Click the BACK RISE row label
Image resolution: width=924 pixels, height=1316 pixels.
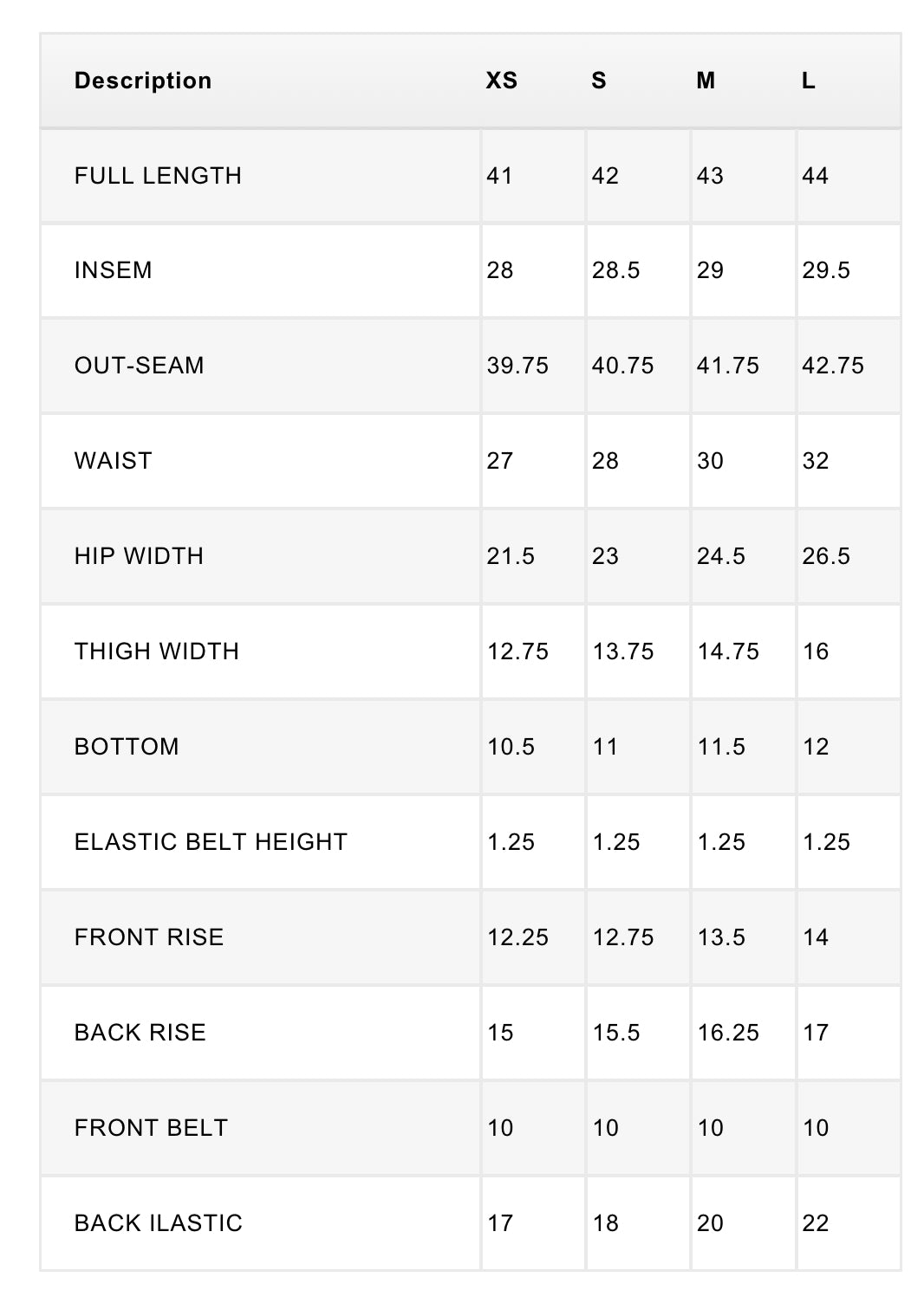140,1033
